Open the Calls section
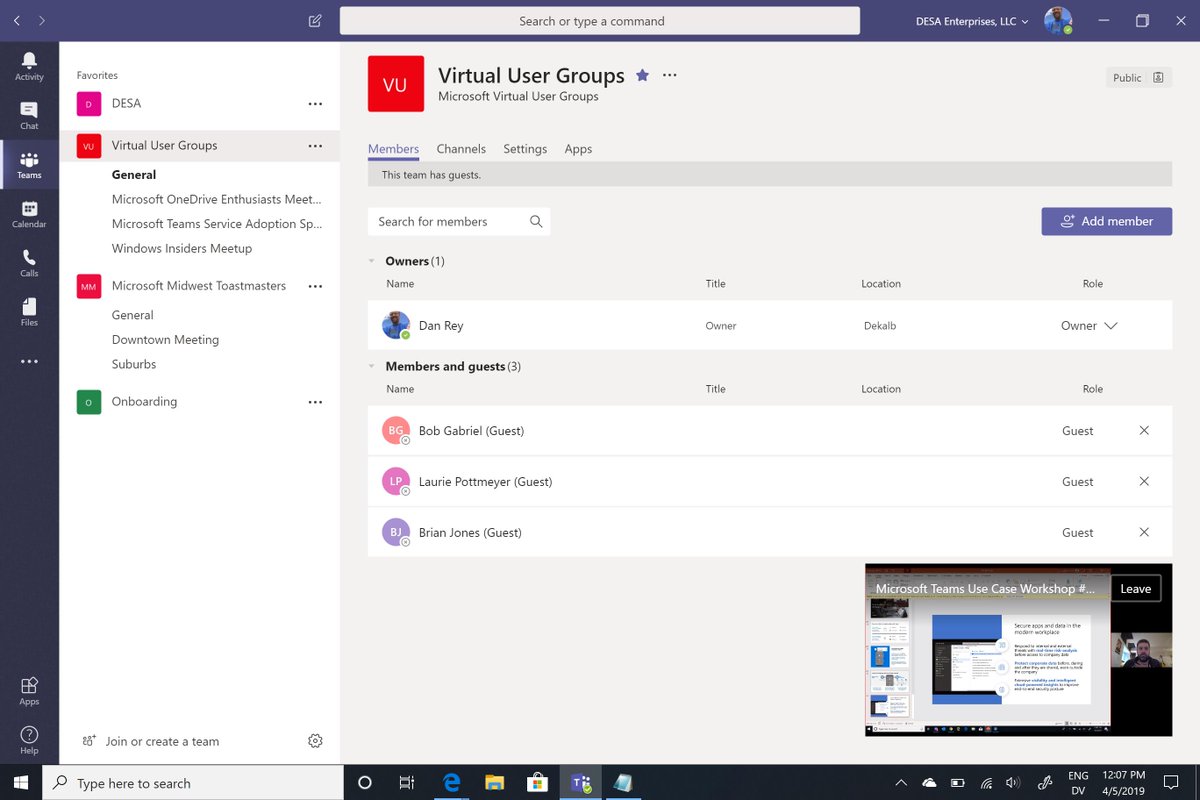The height and width of the screenshot is (800, 1200). click(x=29, y=263)
